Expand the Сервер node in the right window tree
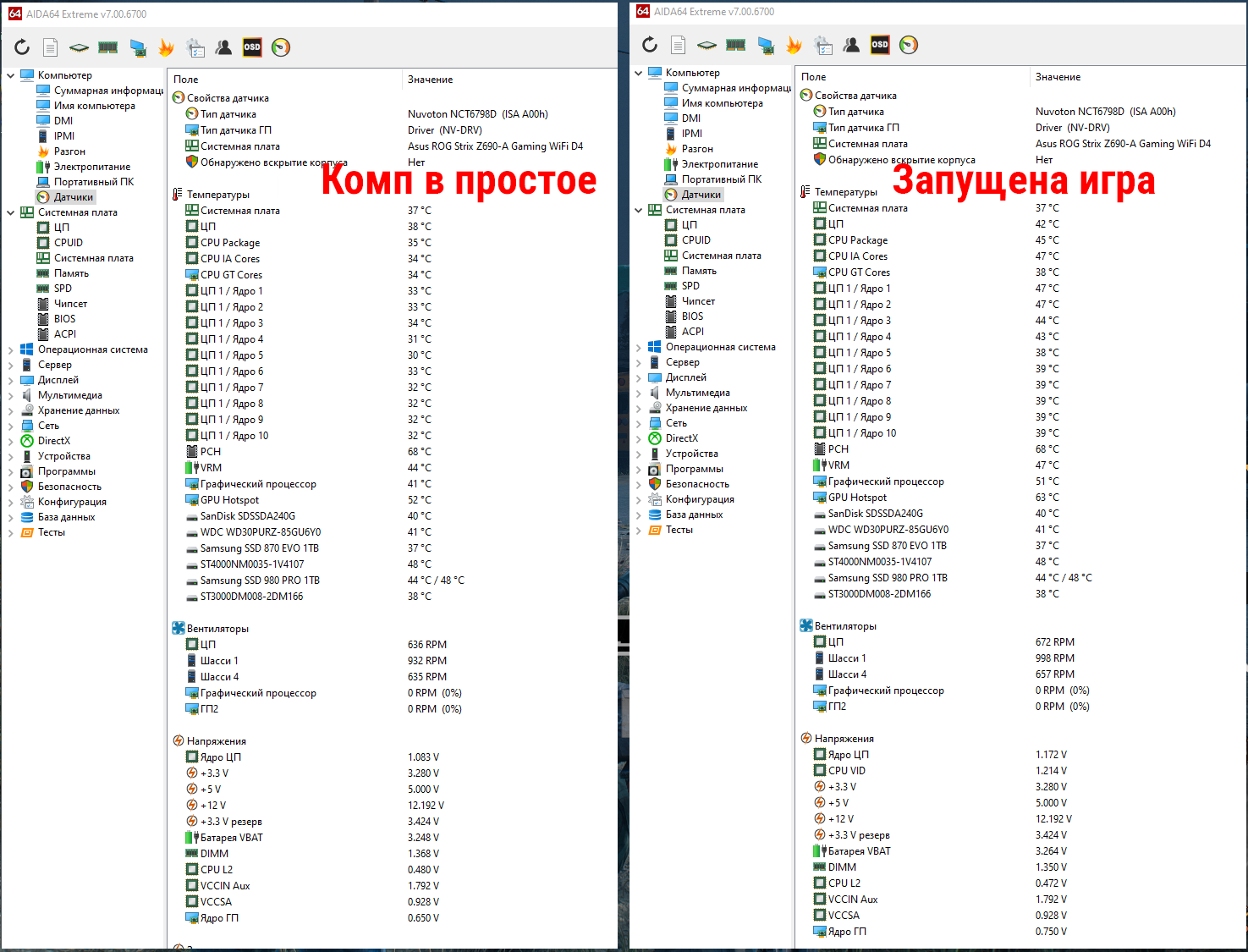 pos(638,362)
